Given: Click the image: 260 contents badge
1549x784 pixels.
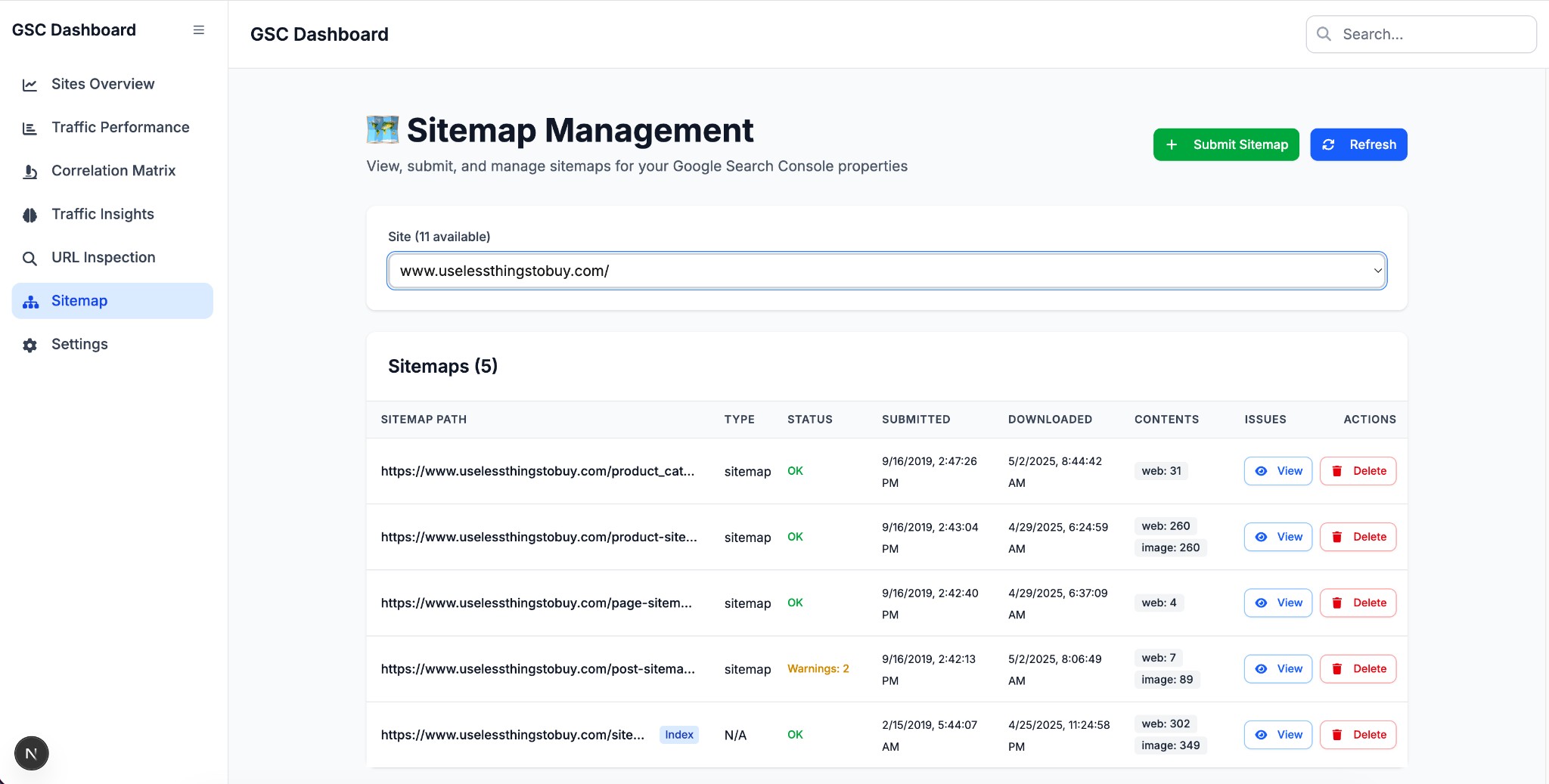Looking at the screenshot, I should pyautogui.click(x=1170, y=548).
